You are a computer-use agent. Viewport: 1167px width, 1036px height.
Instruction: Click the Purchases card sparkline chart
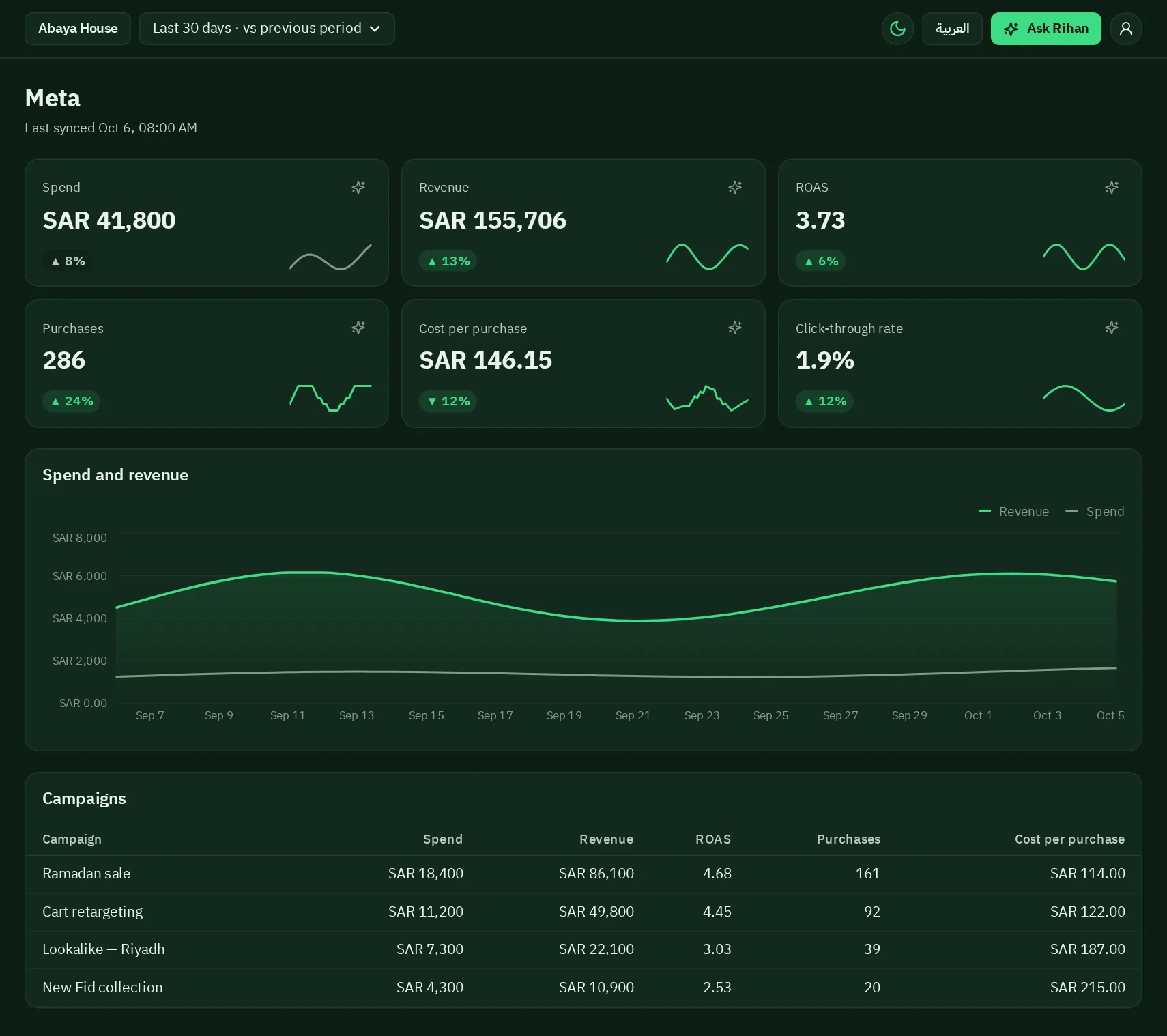pyautogui.click(x=331, y=398)
